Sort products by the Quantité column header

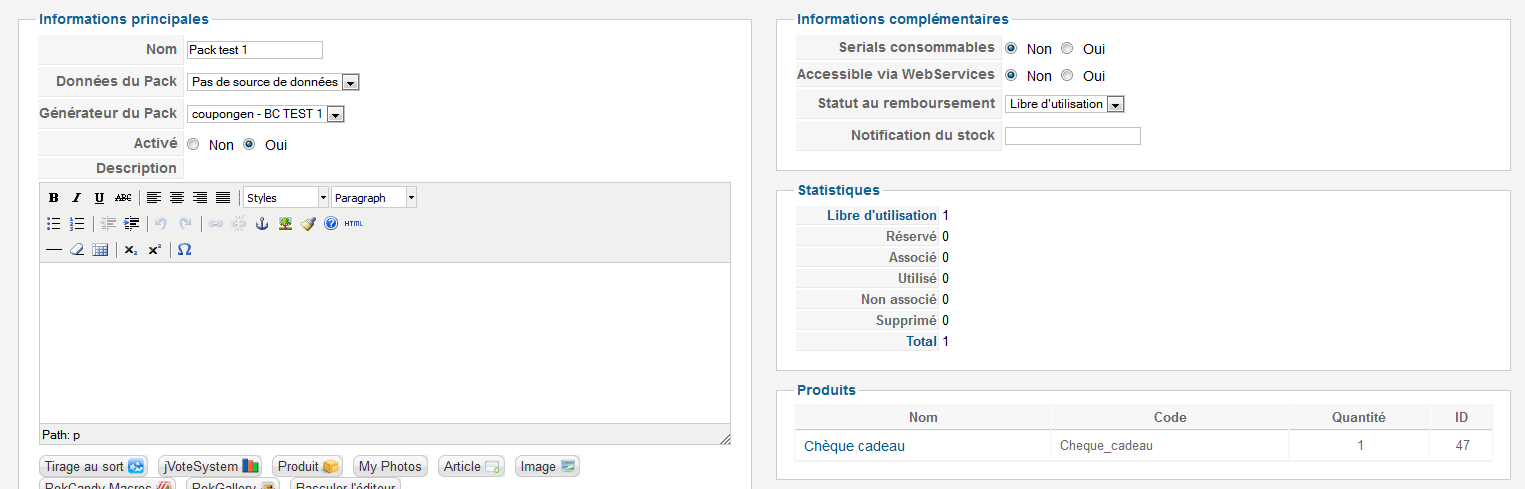pyautogui.click(x=1359, y=417)
